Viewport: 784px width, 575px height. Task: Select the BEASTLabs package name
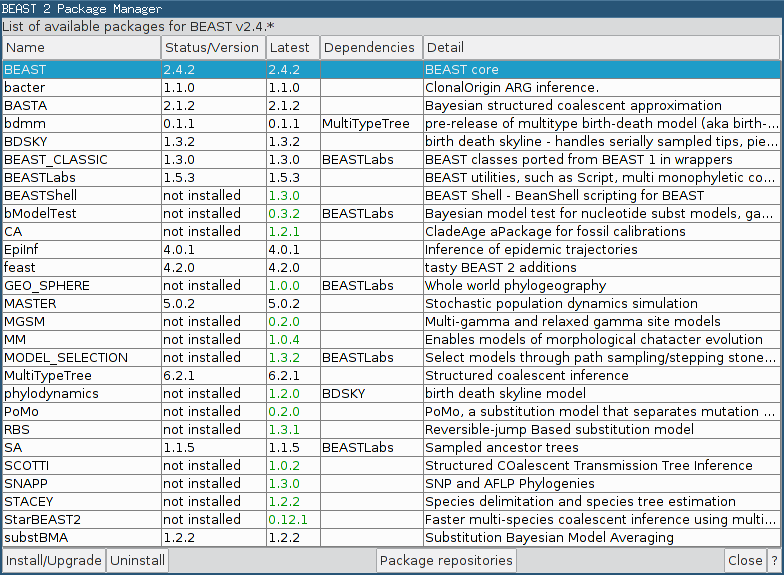coord(40,178)
